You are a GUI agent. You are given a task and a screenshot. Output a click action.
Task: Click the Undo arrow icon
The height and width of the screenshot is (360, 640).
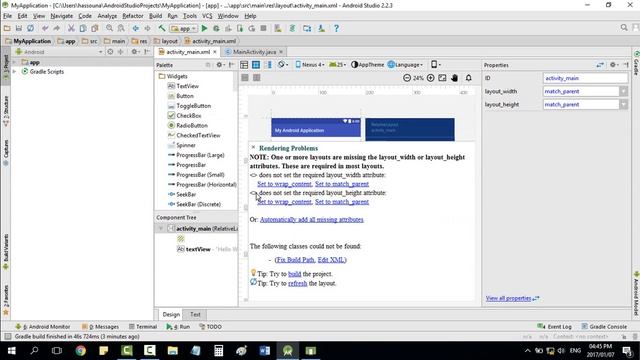point(45,28)
